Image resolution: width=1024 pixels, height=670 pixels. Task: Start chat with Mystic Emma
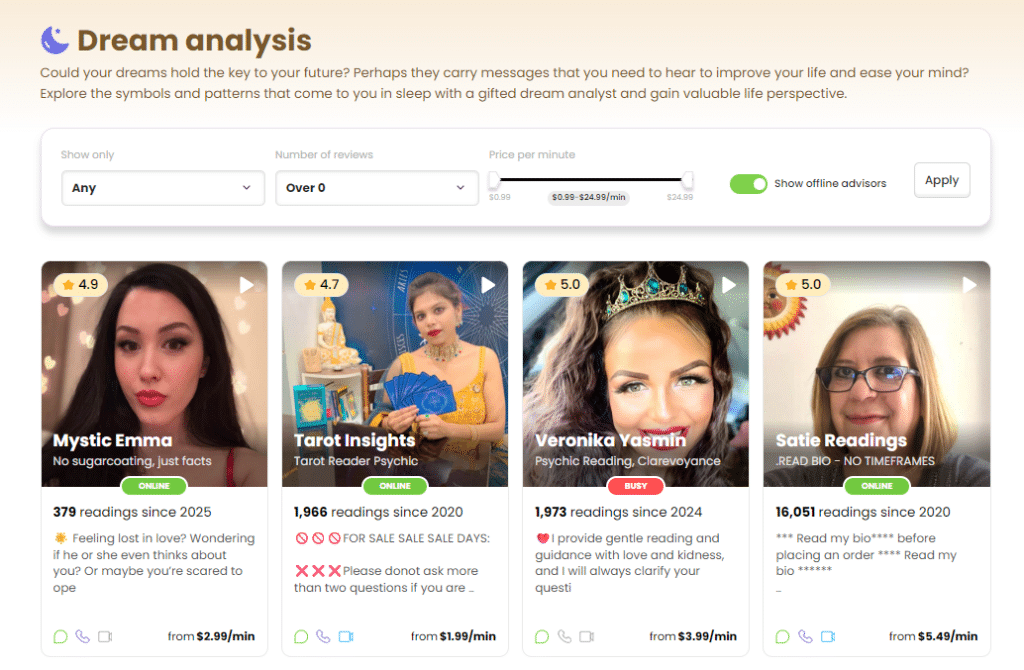coord(60,636)
